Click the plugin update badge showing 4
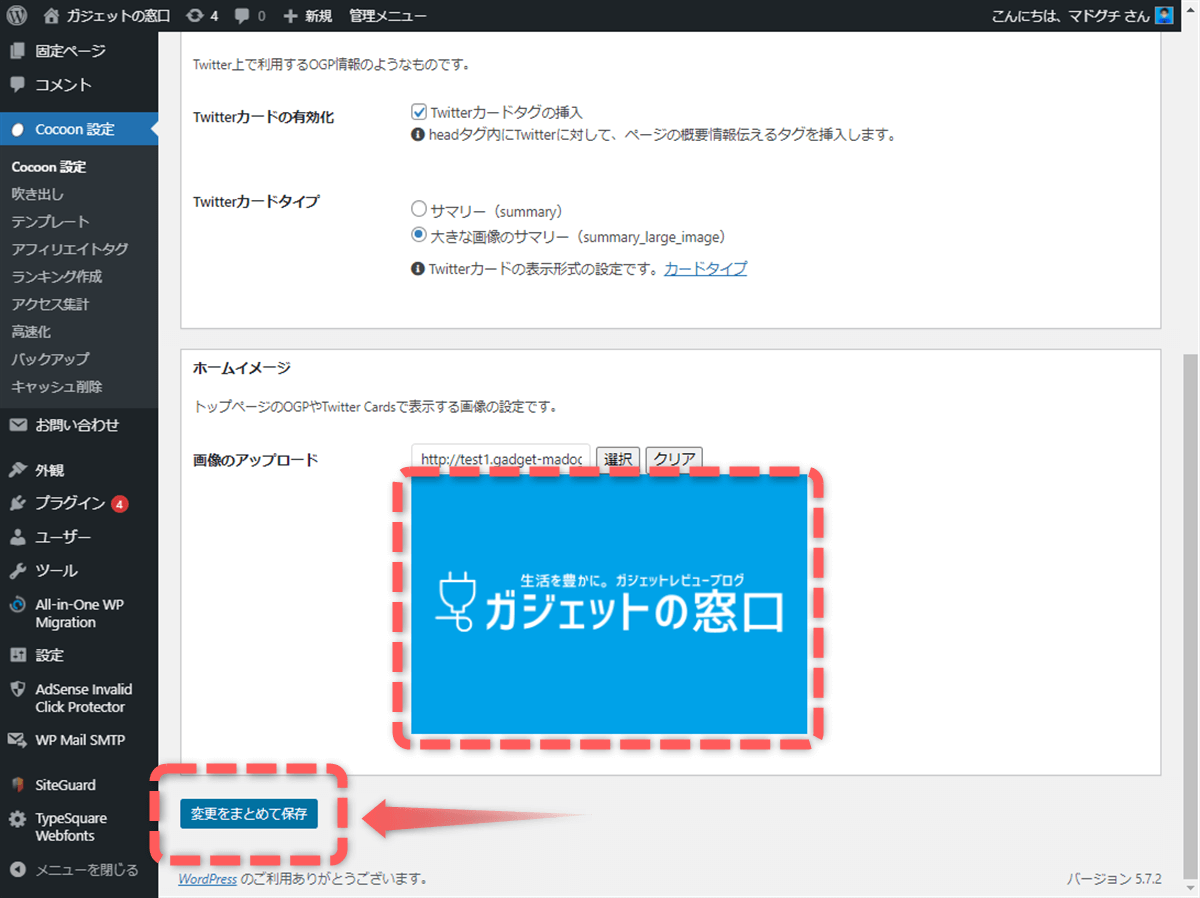Image resolution: width=1200 pixels, height=898 pixels. point(120,504)
